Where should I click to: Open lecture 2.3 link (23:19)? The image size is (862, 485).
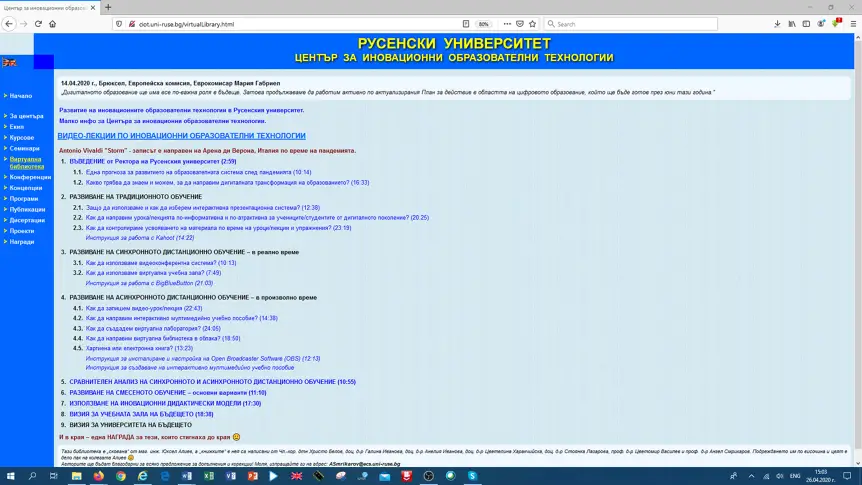(x=218, y=228)
